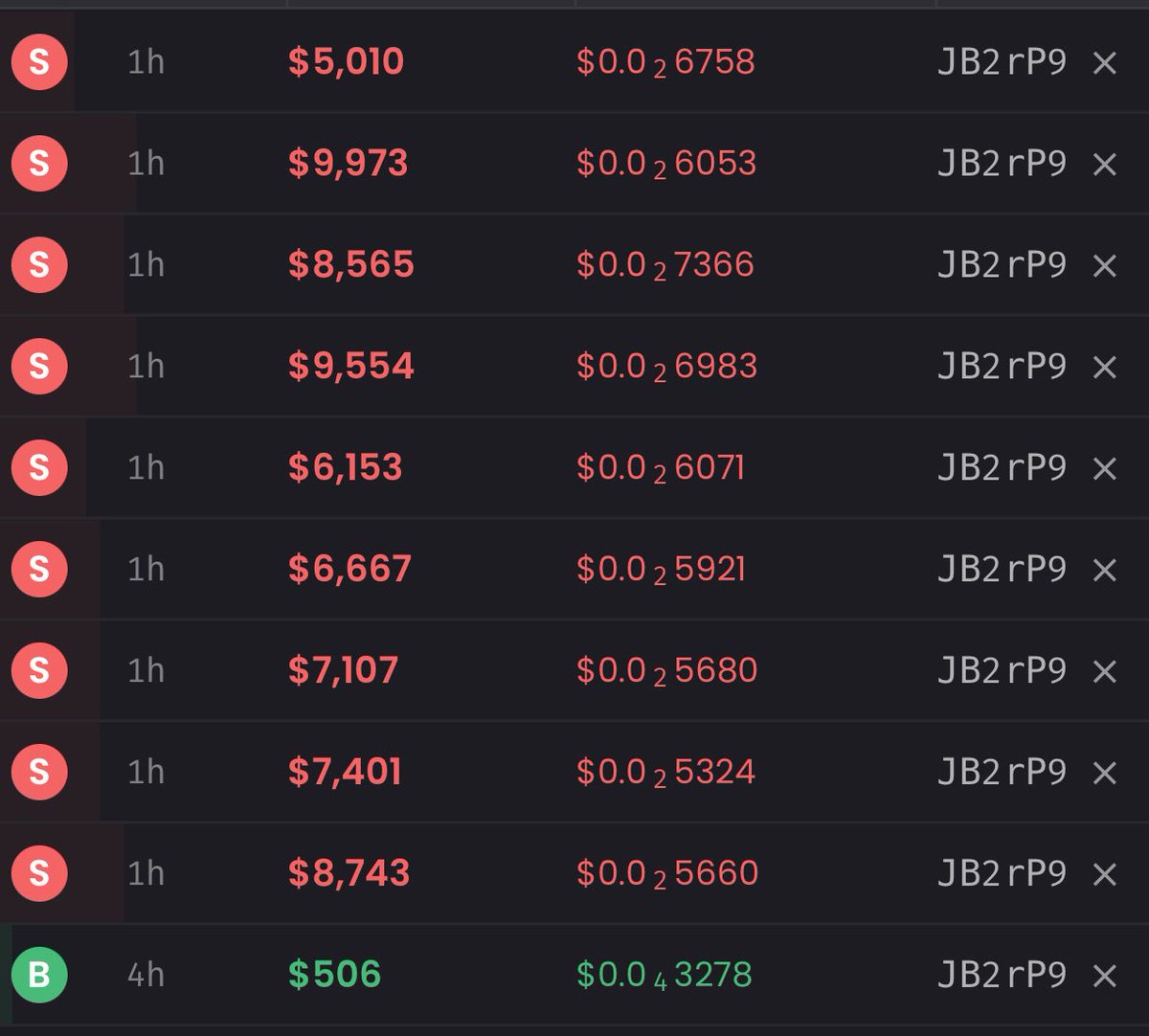Remove the $5,010 row with X
The width and height of the screenshot is (1149, 1036).
pyautogui.click(x=1105, y=63)
